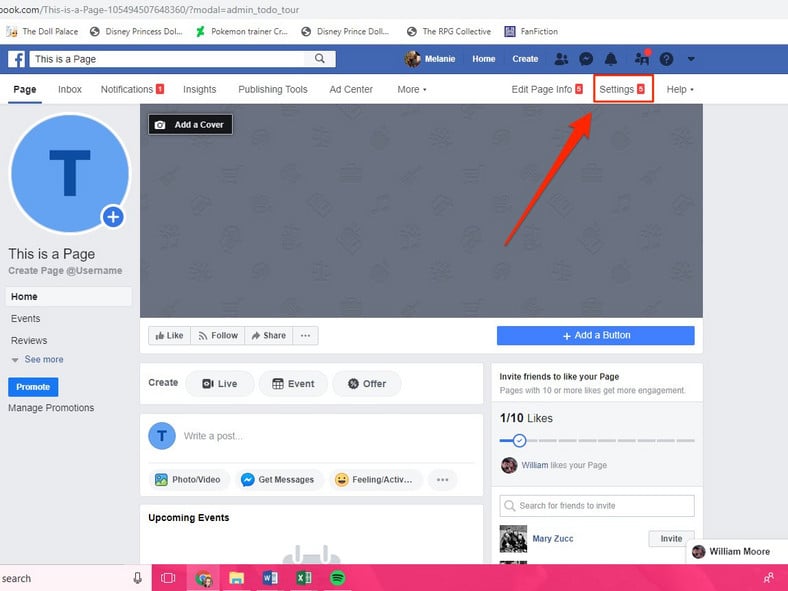Open the ellipsis menu beside Share
788x591 pixels.
[x=306, y=335]
